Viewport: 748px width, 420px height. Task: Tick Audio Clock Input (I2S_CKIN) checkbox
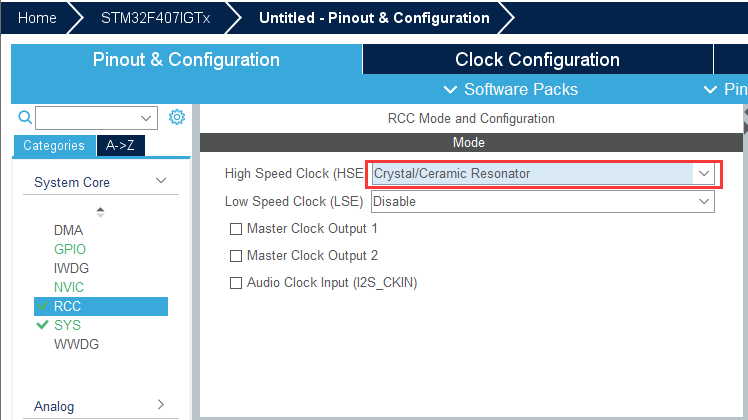236,283
